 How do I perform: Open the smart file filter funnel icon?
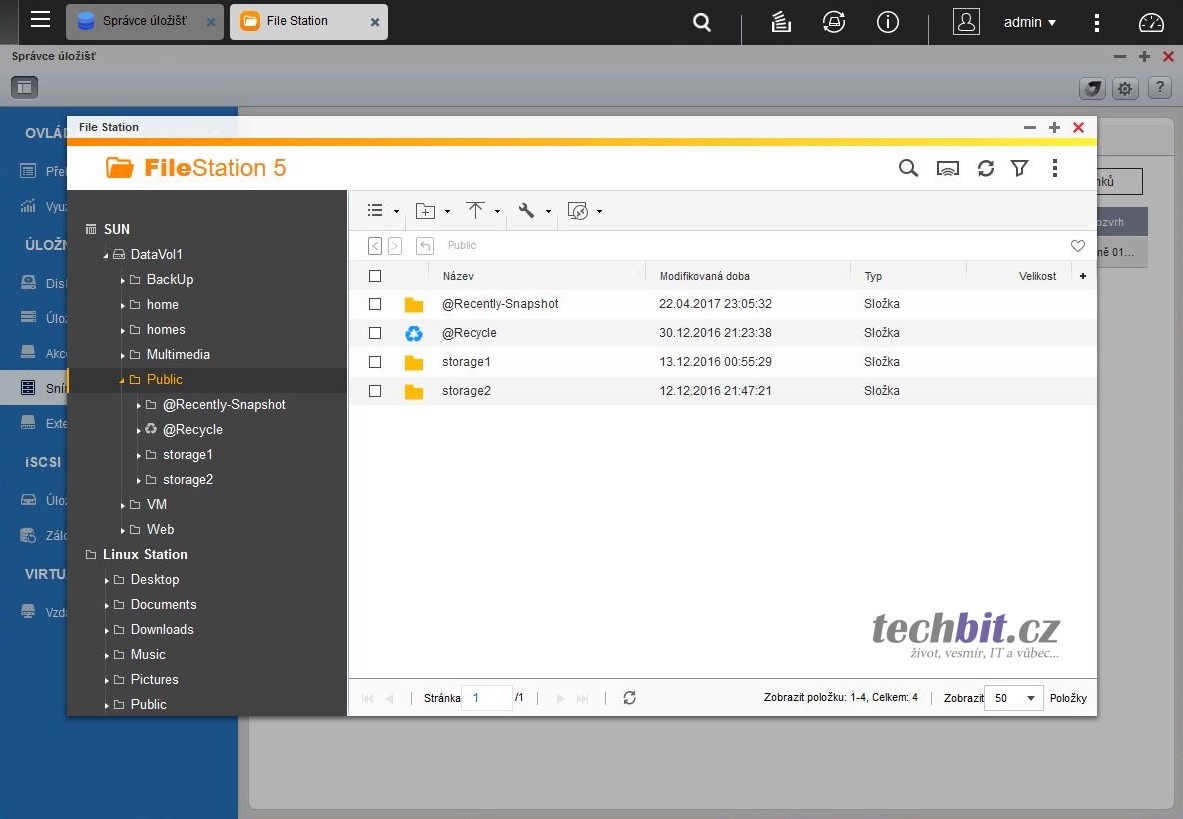(x=1019, y=168)
